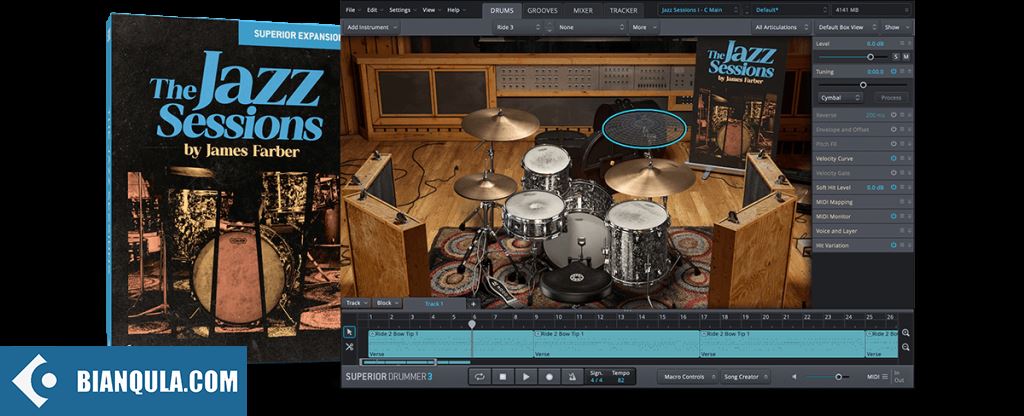The height and width of the screenshot is (416, 1024).
Task: Switch to the GROOVES tab
Action: (x=543, y=10)
